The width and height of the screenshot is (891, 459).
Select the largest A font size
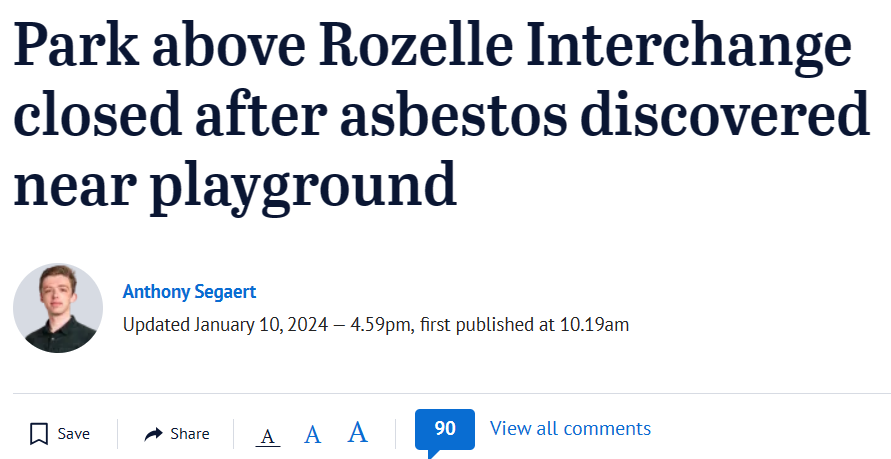coord(357,432)
